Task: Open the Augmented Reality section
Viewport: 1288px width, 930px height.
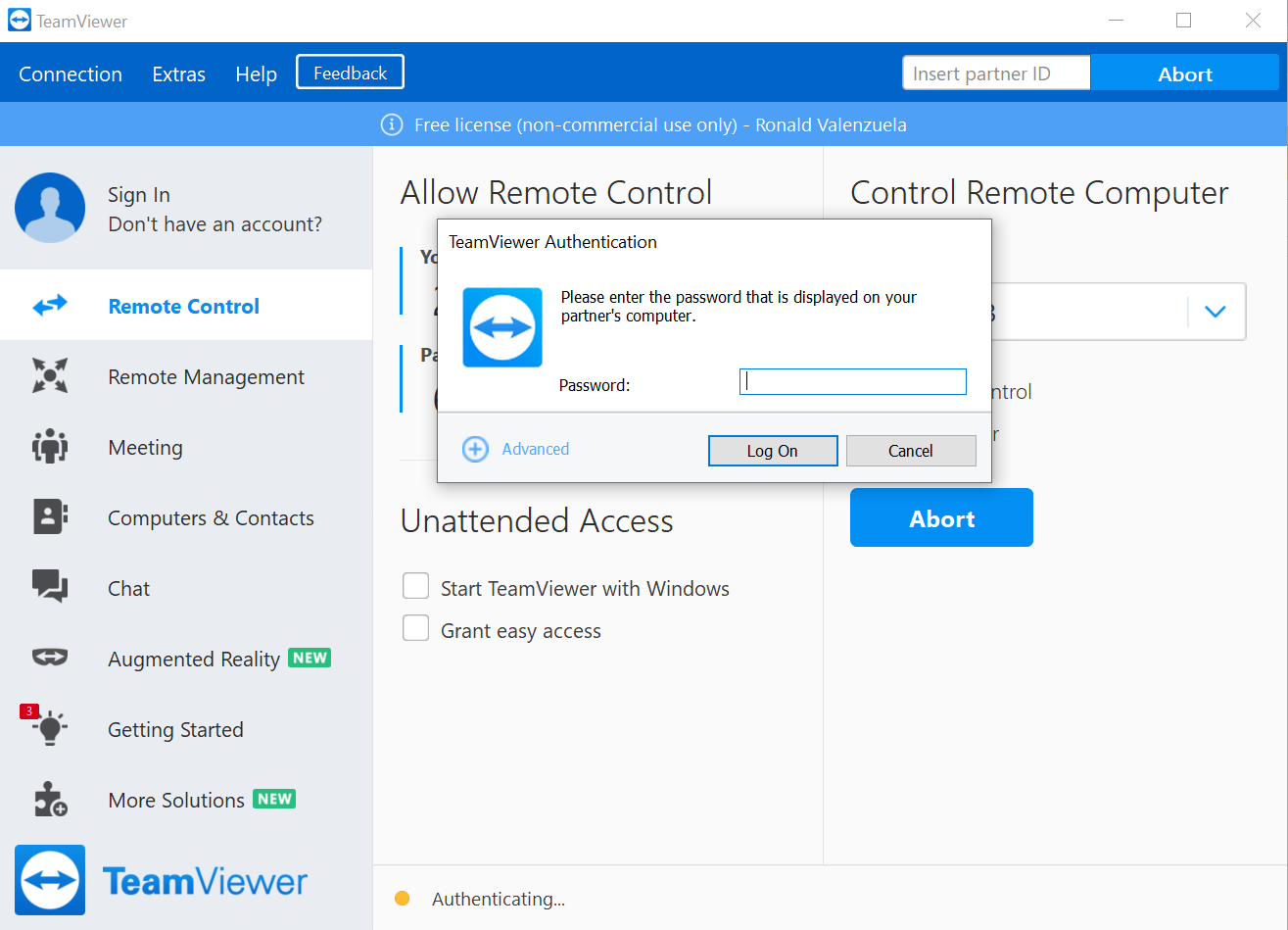Action: pyautogui.click(x=186, y=659)
